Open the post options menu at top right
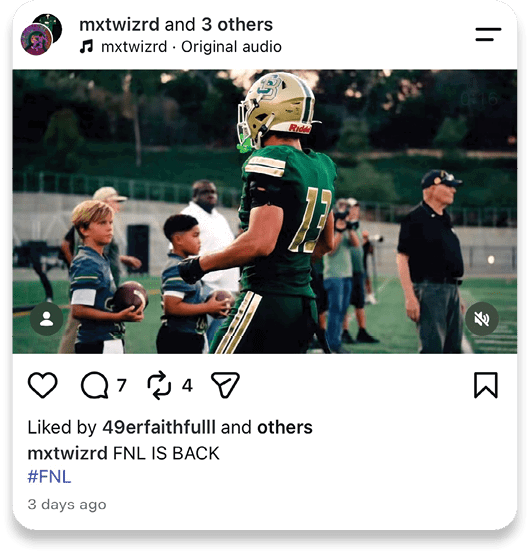The image size is (530, 554). pos(488,34)
